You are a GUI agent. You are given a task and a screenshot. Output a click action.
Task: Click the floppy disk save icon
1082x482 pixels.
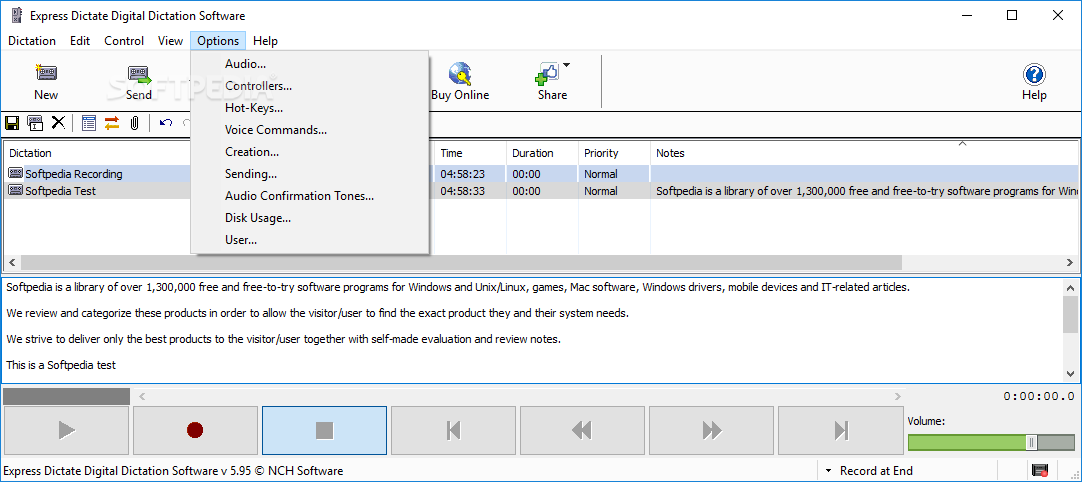click(x=12, y=123)
